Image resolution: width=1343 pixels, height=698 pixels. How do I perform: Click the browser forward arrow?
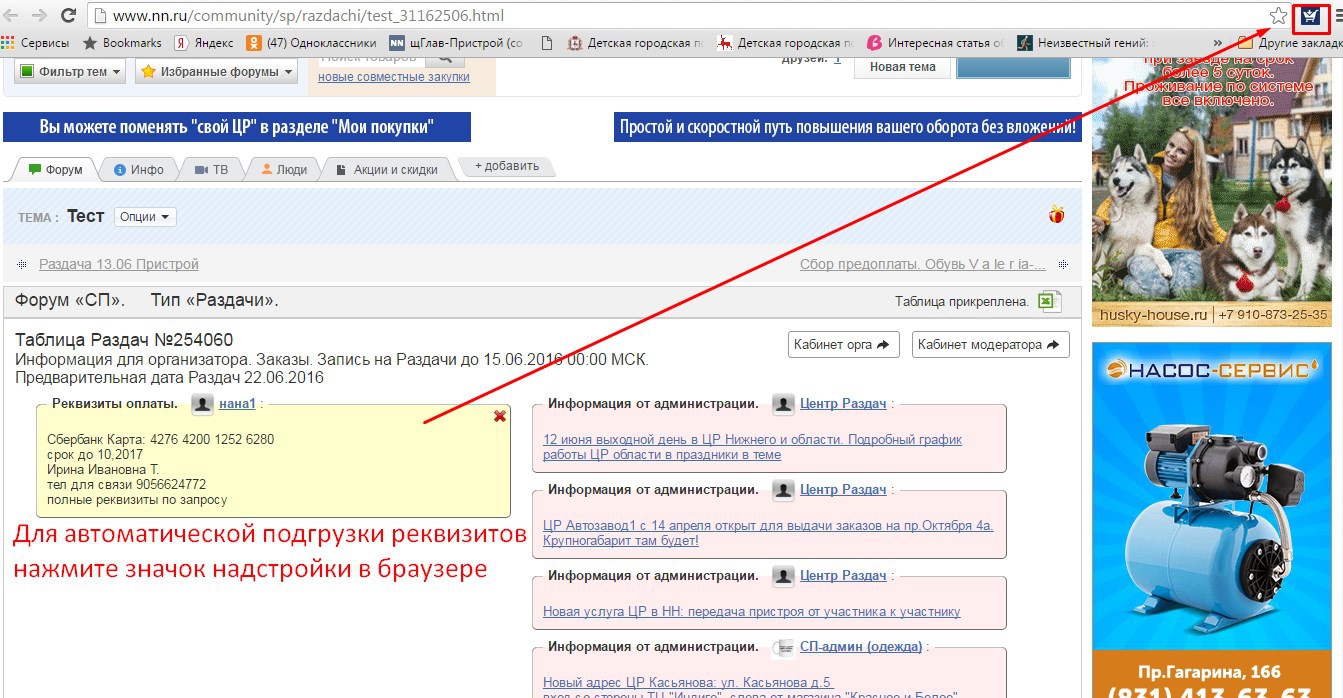pyautogui.click(x=40, y=16)
